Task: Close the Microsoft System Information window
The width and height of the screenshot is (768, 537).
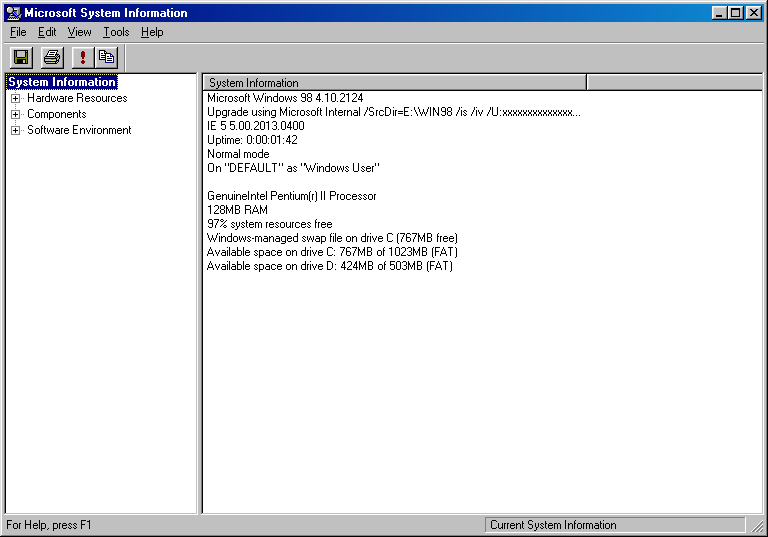Action: coord(754,13)
